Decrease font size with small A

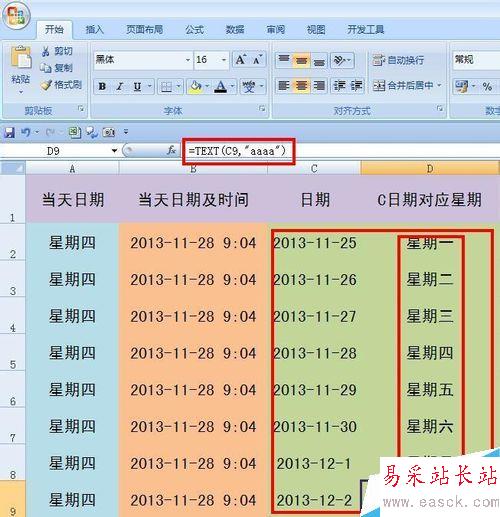tap(257, 60)
